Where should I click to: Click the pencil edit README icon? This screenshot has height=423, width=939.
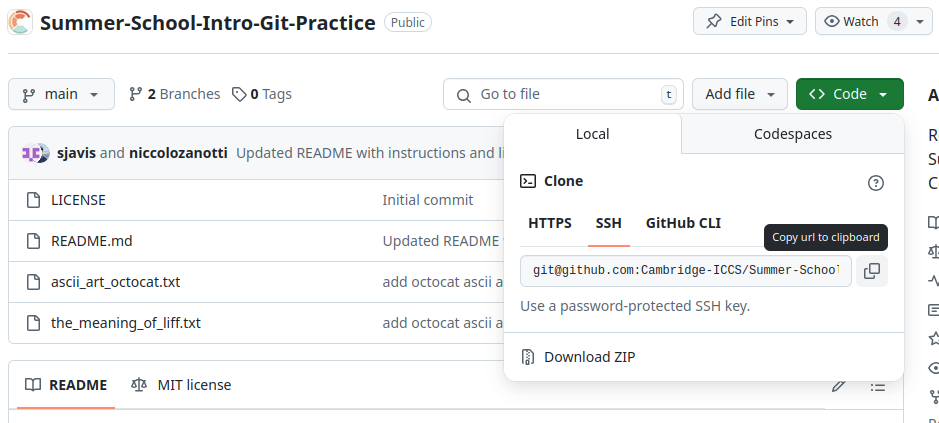(839, 386)
